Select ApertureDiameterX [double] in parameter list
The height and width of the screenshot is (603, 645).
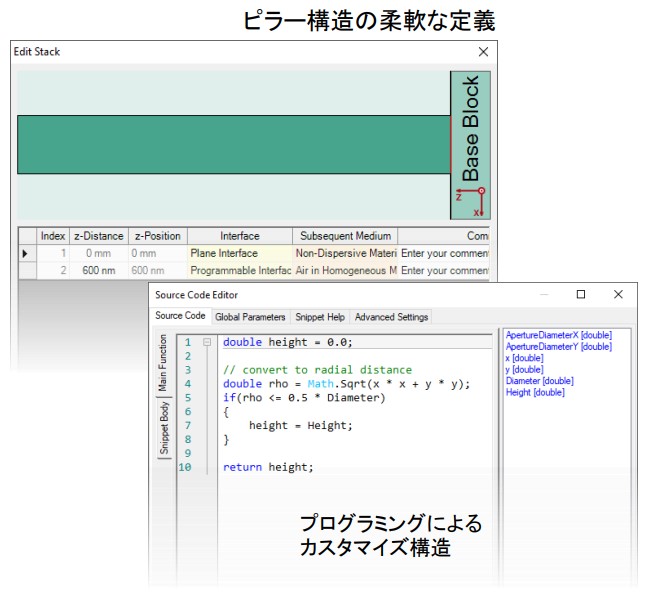(x=559, y=335)
